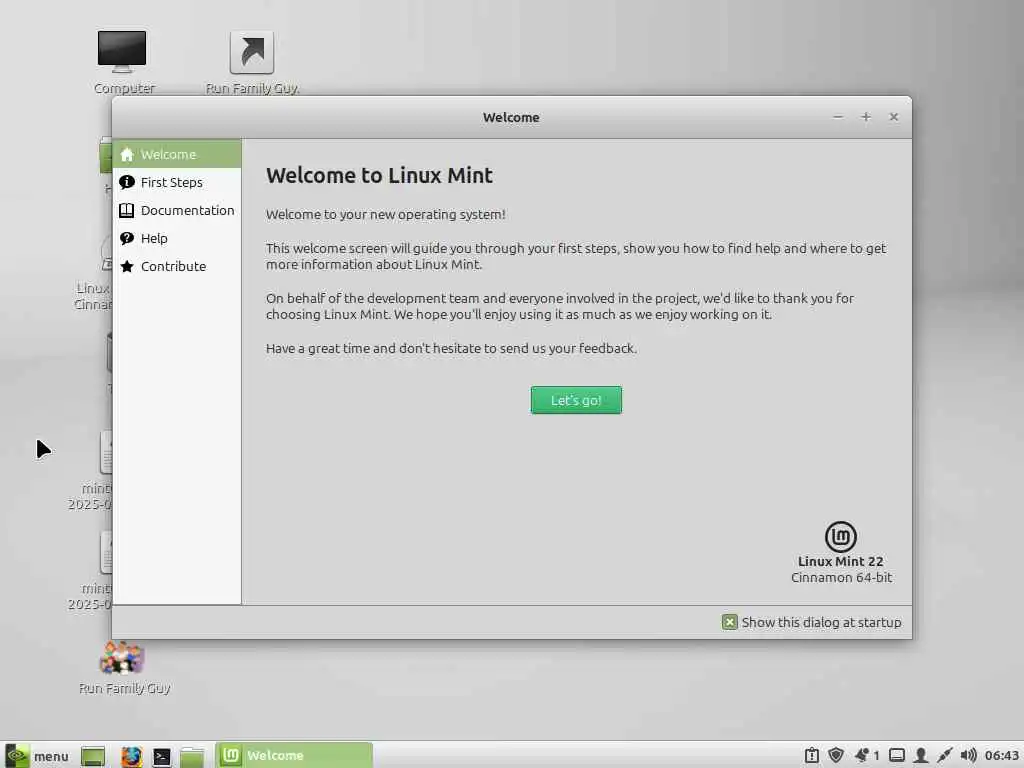Image resolution: width=1024 pixels, height=768 pixels.
Task: Open the Terminal from the taskbar
Action: [x=161, y=756]
